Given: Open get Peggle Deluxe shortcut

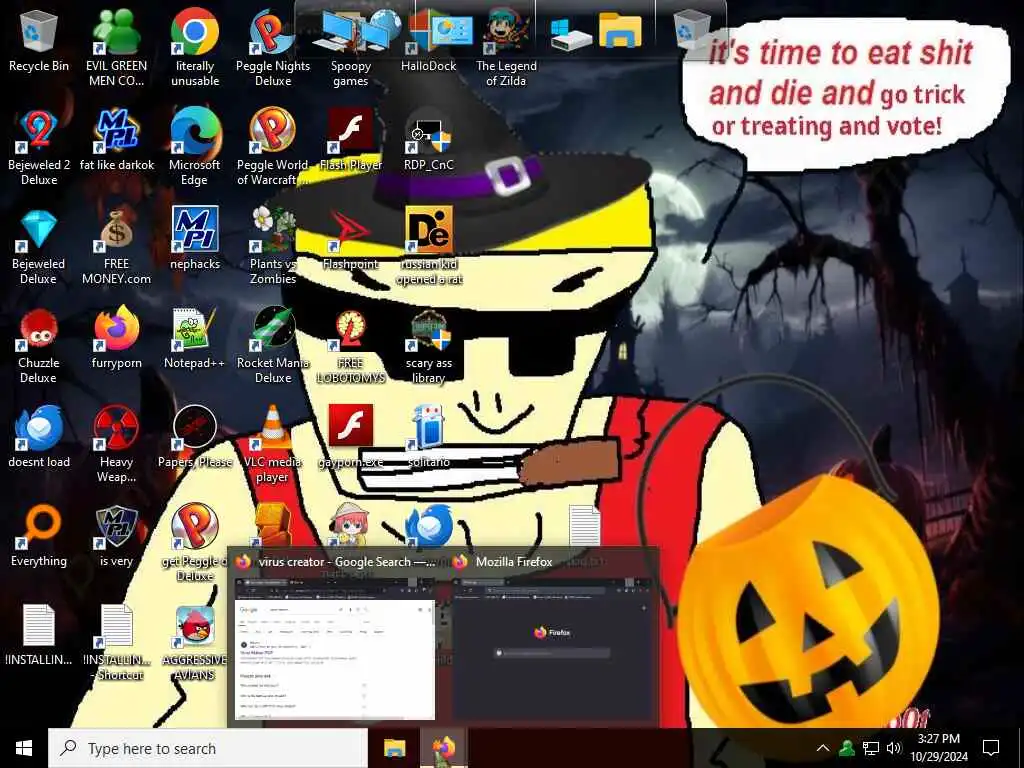Looking at the screenshot, I should (x=195, y=543).
